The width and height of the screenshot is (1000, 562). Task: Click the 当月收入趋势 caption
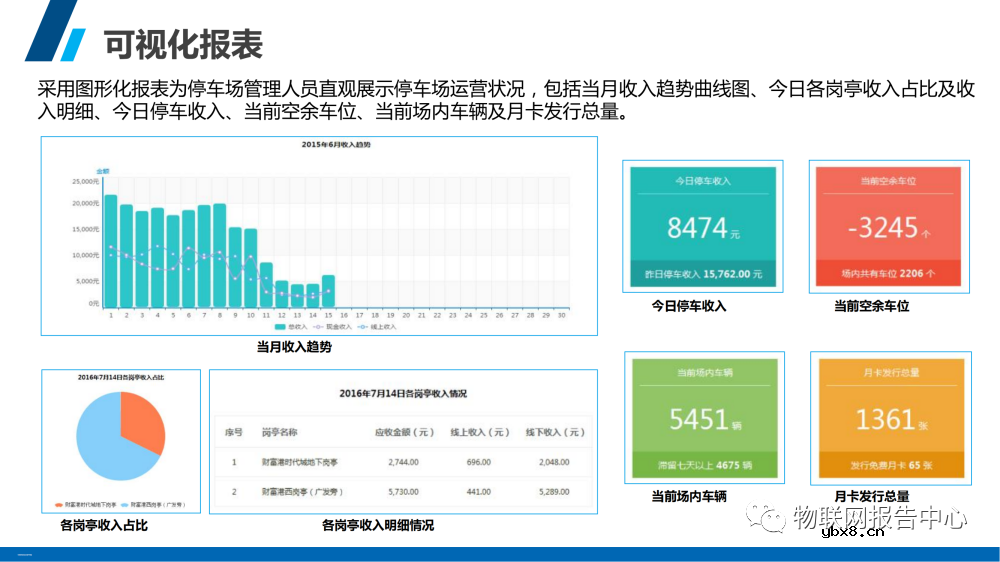[294, 347]
